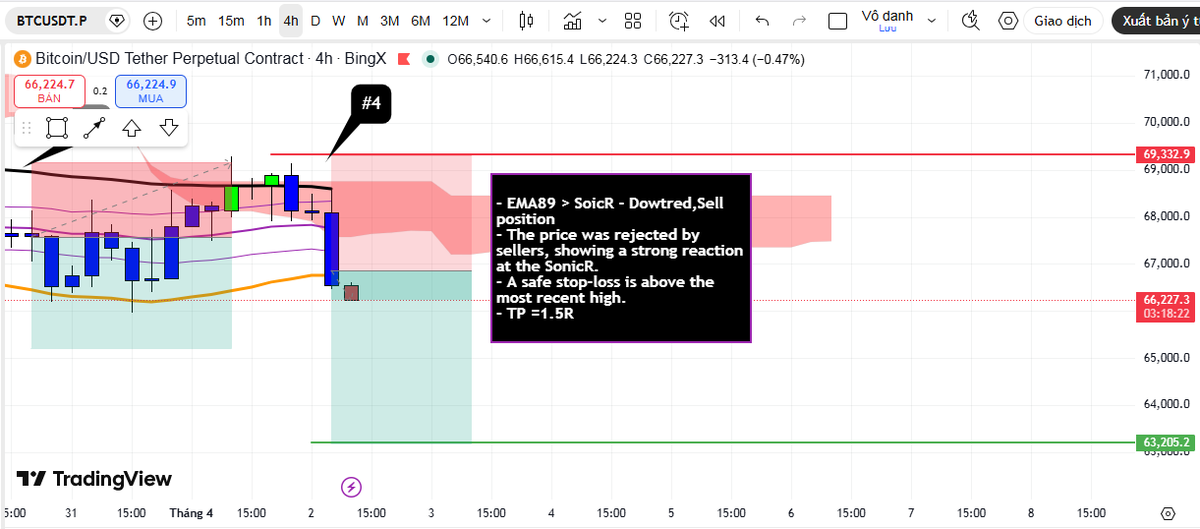
Task: Click the Giao dịch trade button
Action: [x=1064, y=20]
